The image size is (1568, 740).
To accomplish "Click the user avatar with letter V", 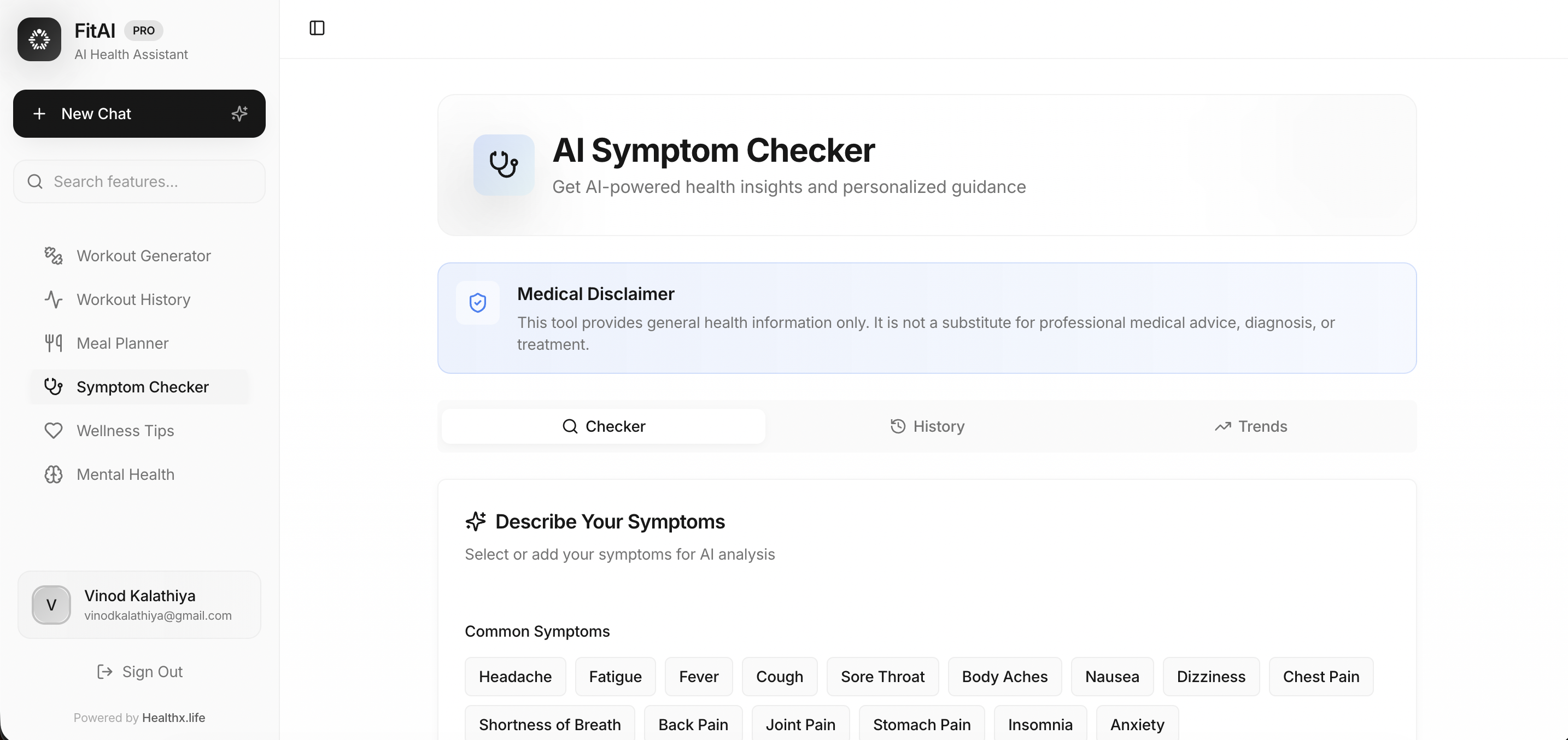I will click(51, 605).
